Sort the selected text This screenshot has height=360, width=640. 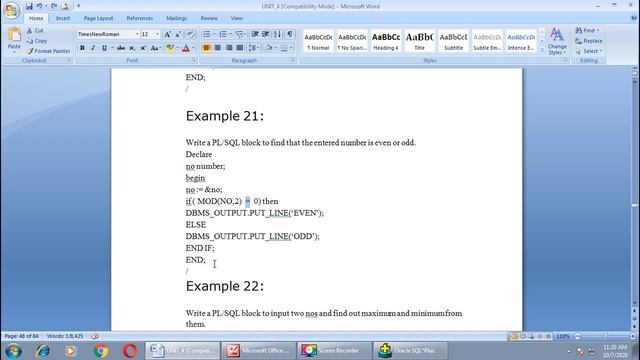tap(278, 34)
